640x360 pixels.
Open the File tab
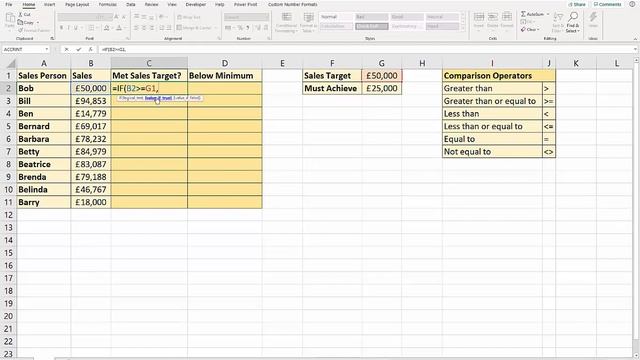(x=9, y=4)
